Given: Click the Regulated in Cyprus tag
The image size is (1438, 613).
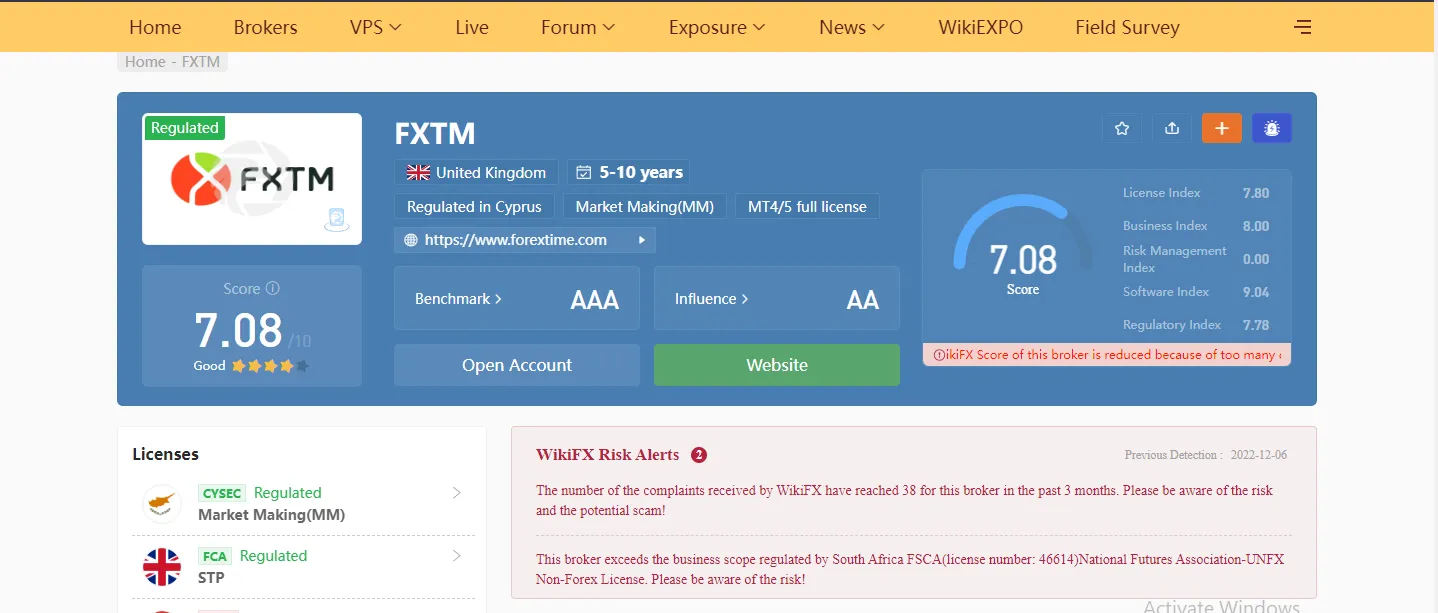Looking at the screenshot, I should pos(474,207).
